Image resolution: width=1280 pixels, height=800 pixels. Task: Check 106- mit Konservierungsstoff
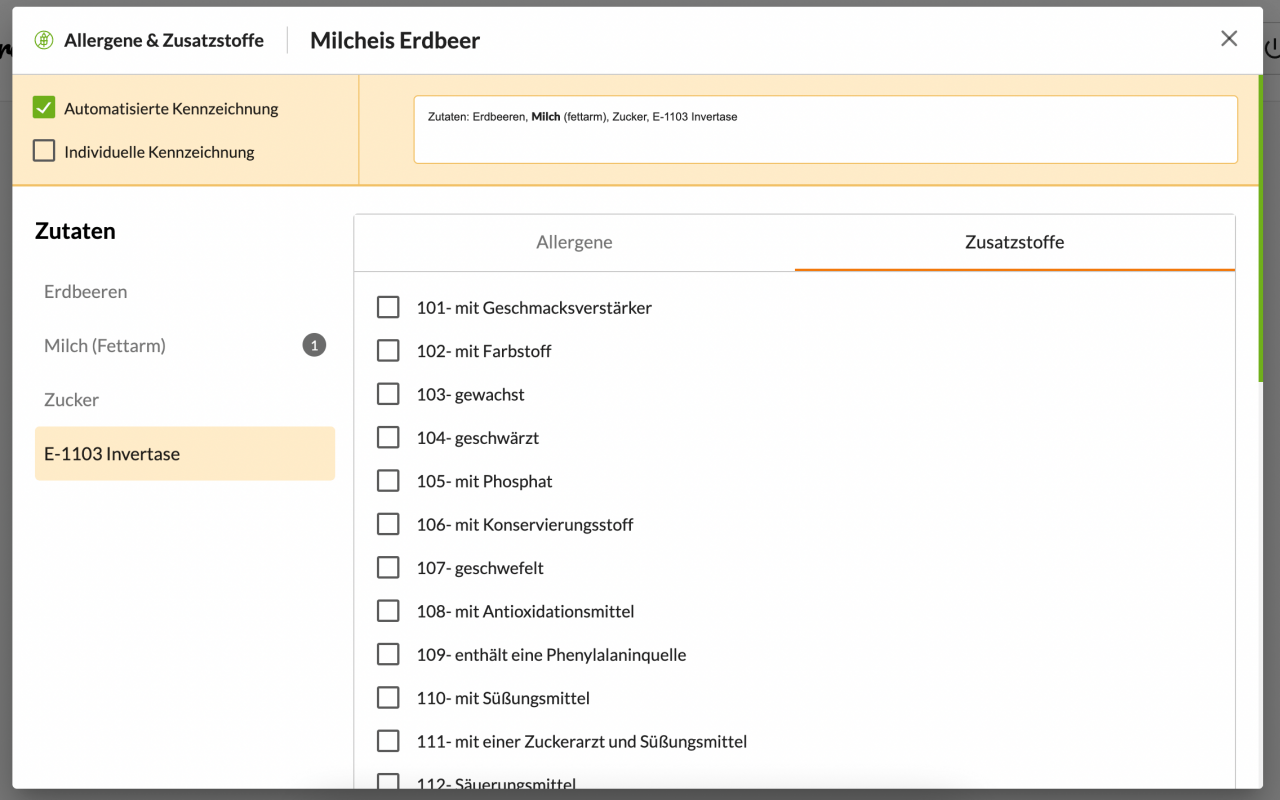tap(388, 524)
